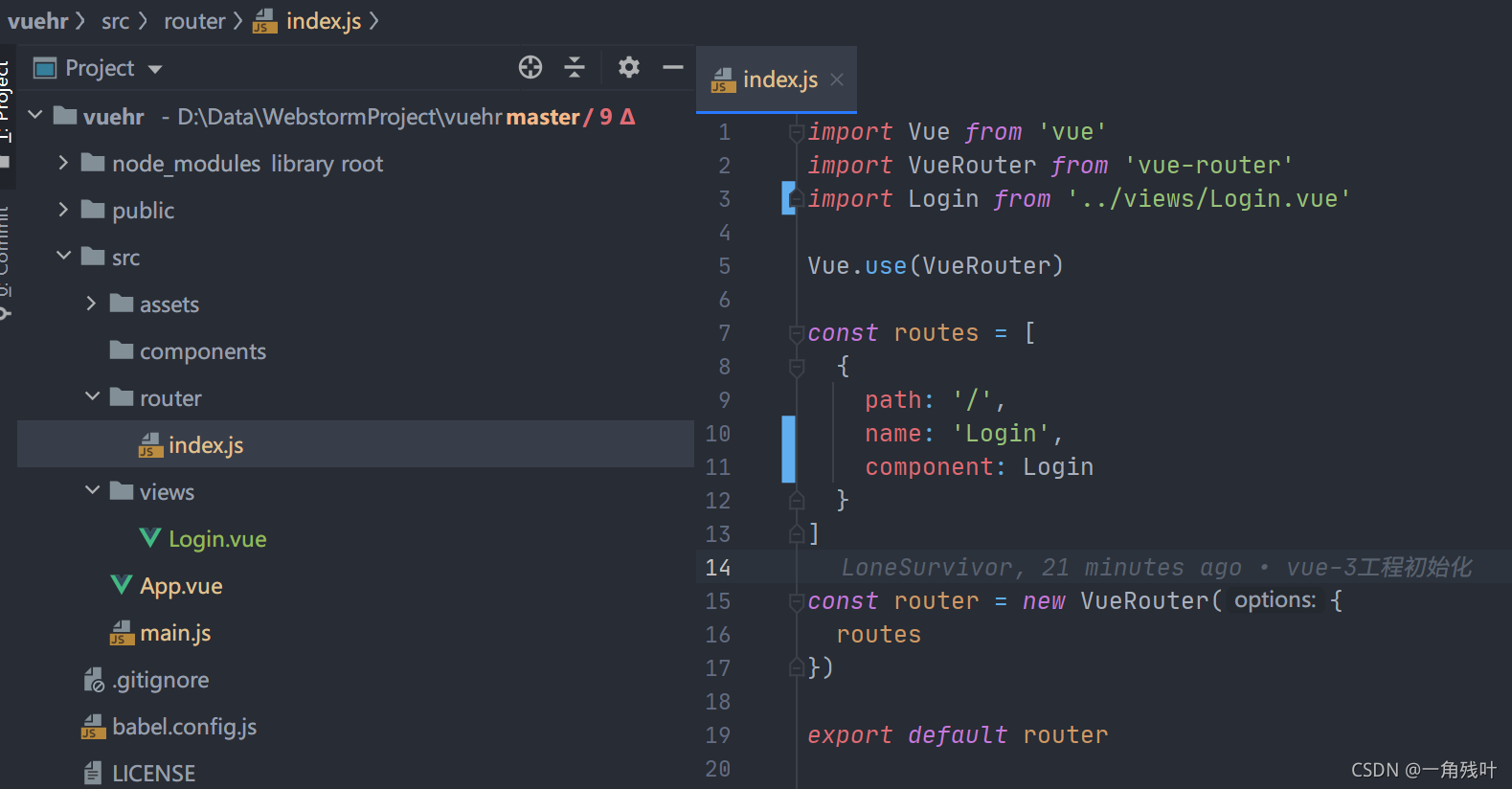The height and width of the screenshot is (789, 1512).
Task: Collapse the router folder
Action: click(x=92, y=397)
